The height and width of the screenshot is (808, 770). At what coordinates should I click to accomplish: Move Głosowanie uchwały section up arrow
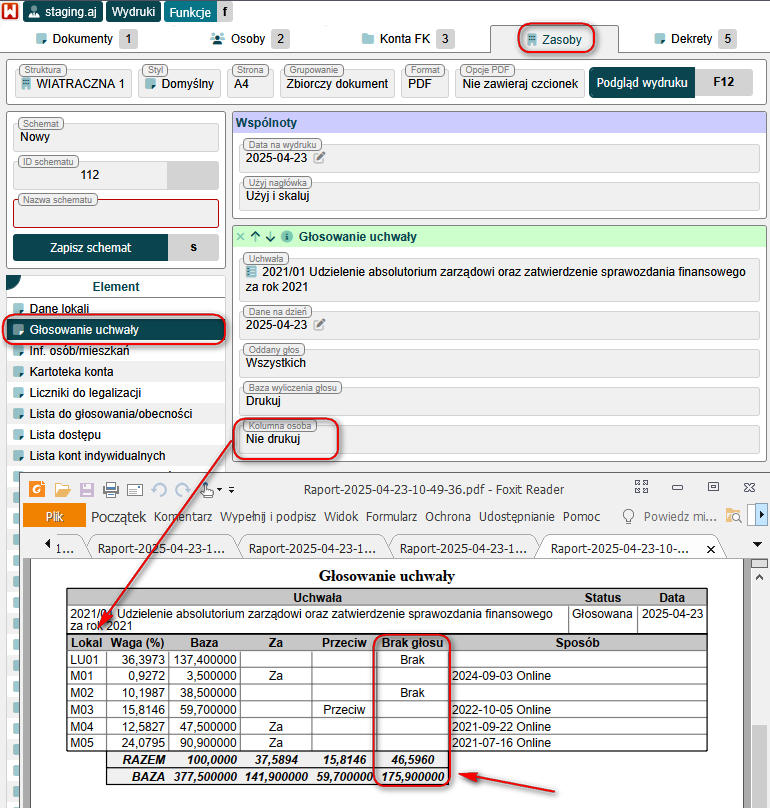pyautogui.click(x=255, y=237)
